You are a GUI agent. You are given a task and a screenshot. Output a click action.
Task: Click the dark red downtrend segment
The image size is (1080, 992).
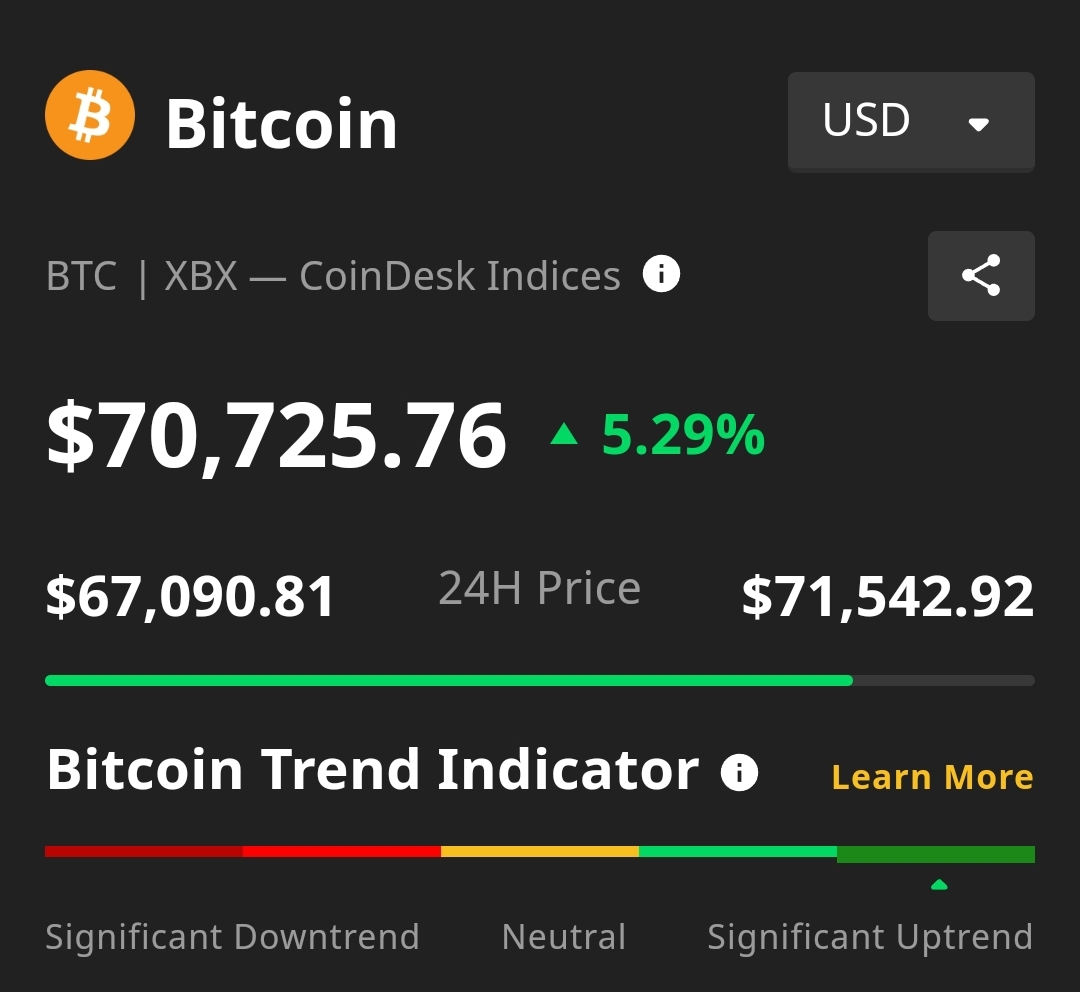(x=143, y=852)
